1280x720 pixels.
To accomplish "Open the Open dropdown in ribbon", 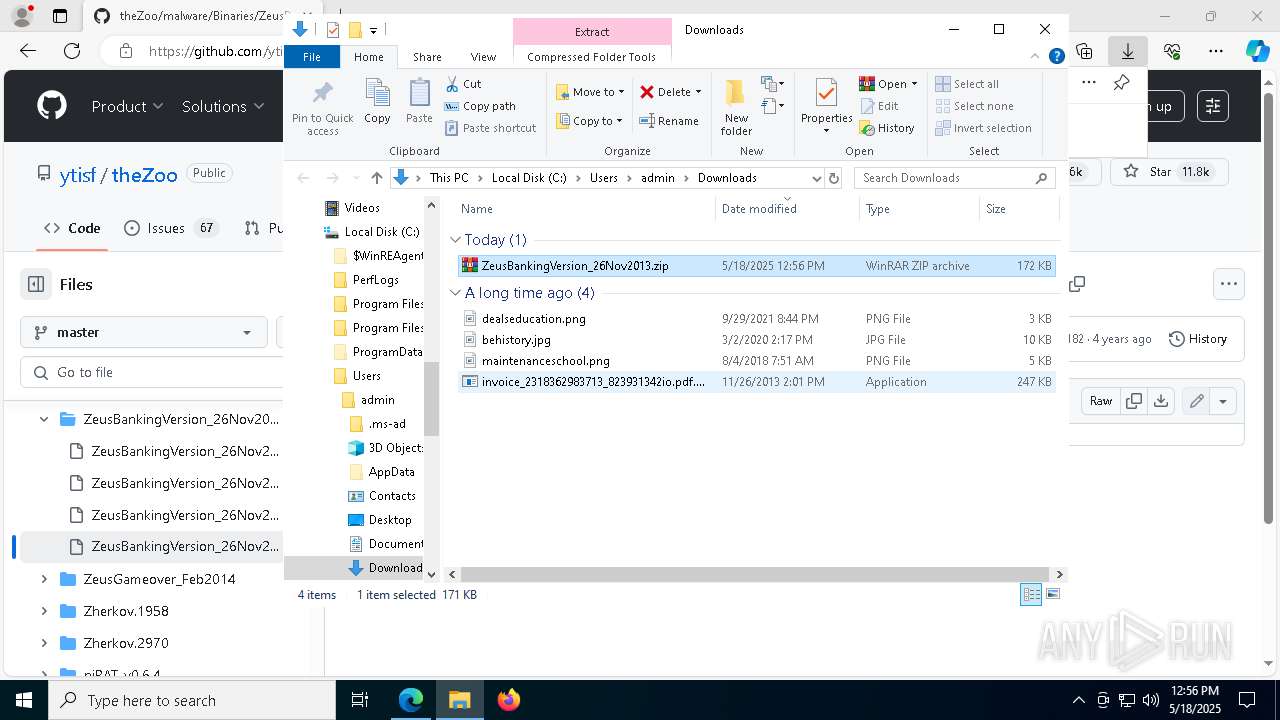I will [x=888, y=84].
